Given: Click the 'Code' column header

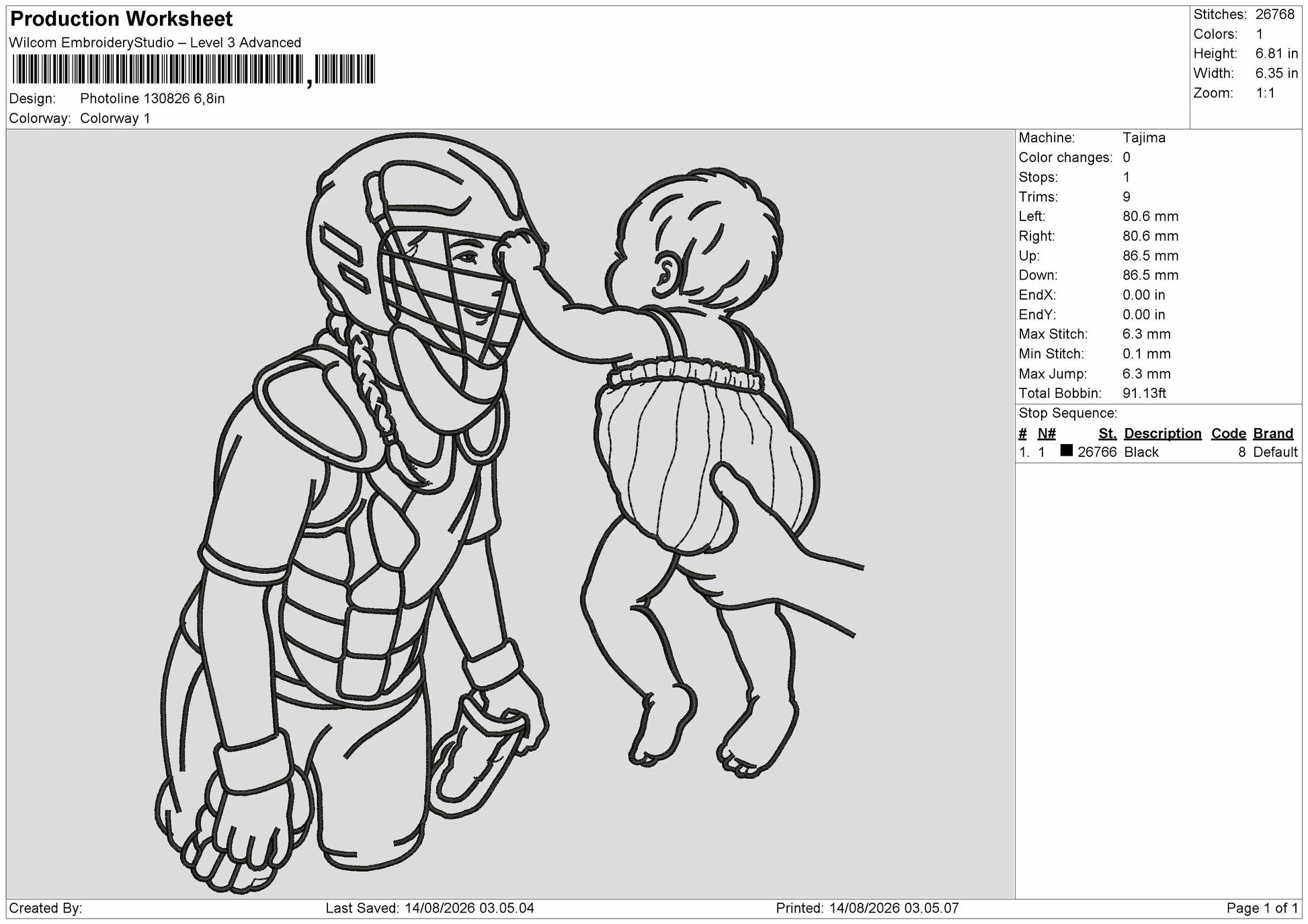Looking at the screenshot, I should (1229, 433).
